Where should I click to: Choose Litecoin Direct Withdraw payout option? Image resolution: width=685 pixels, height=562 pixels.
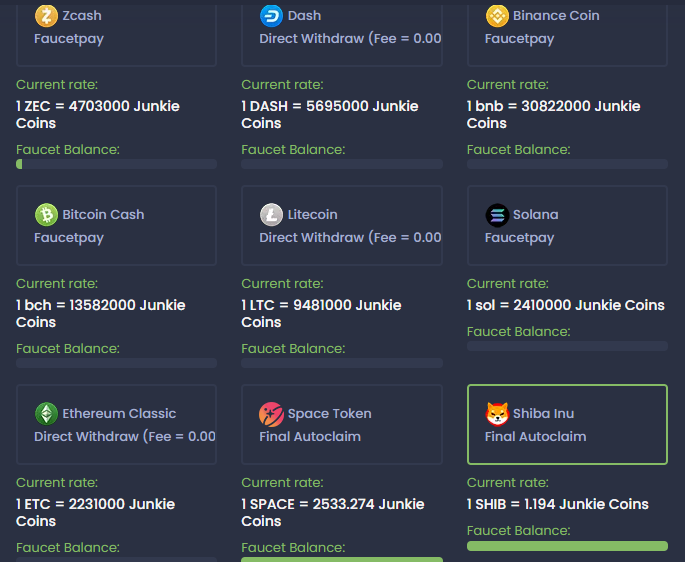(342, 225)
